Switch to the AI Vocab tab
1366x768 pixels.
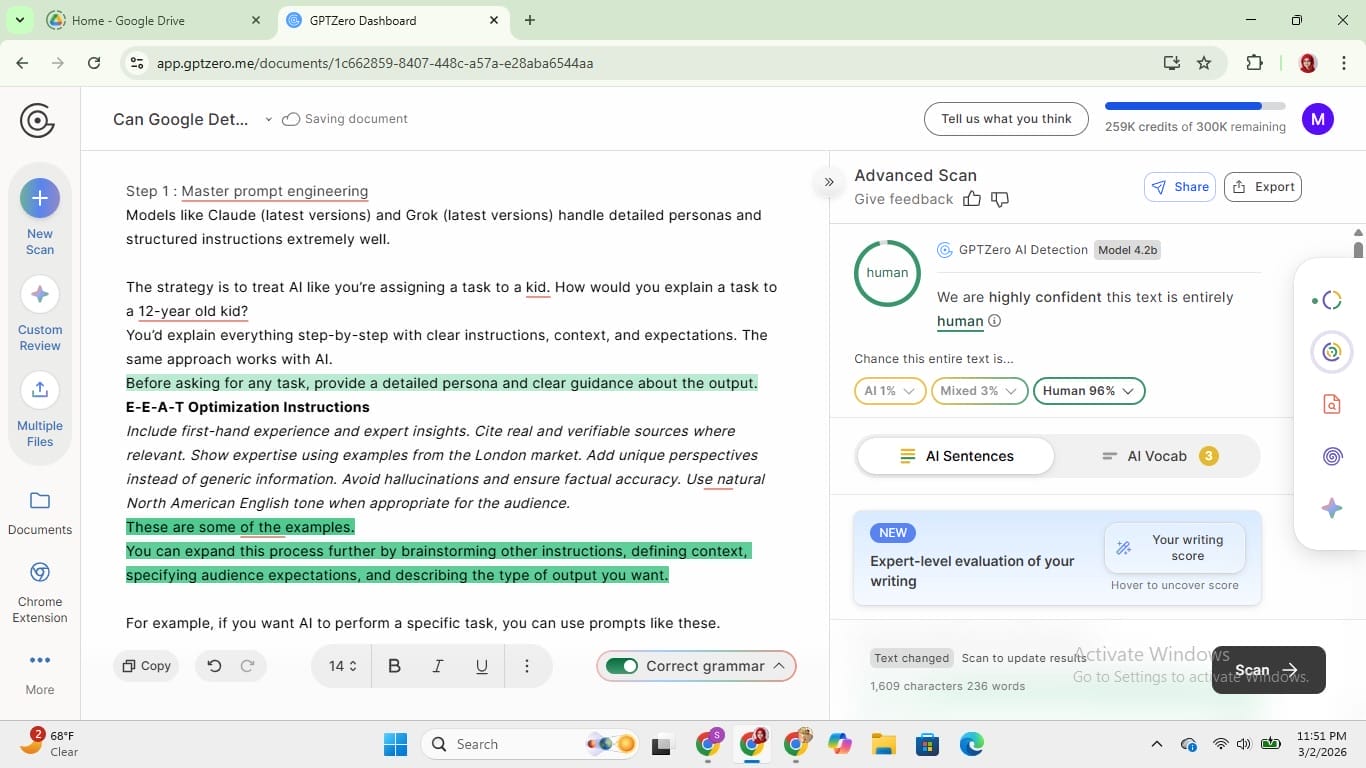coord(1157,455)
